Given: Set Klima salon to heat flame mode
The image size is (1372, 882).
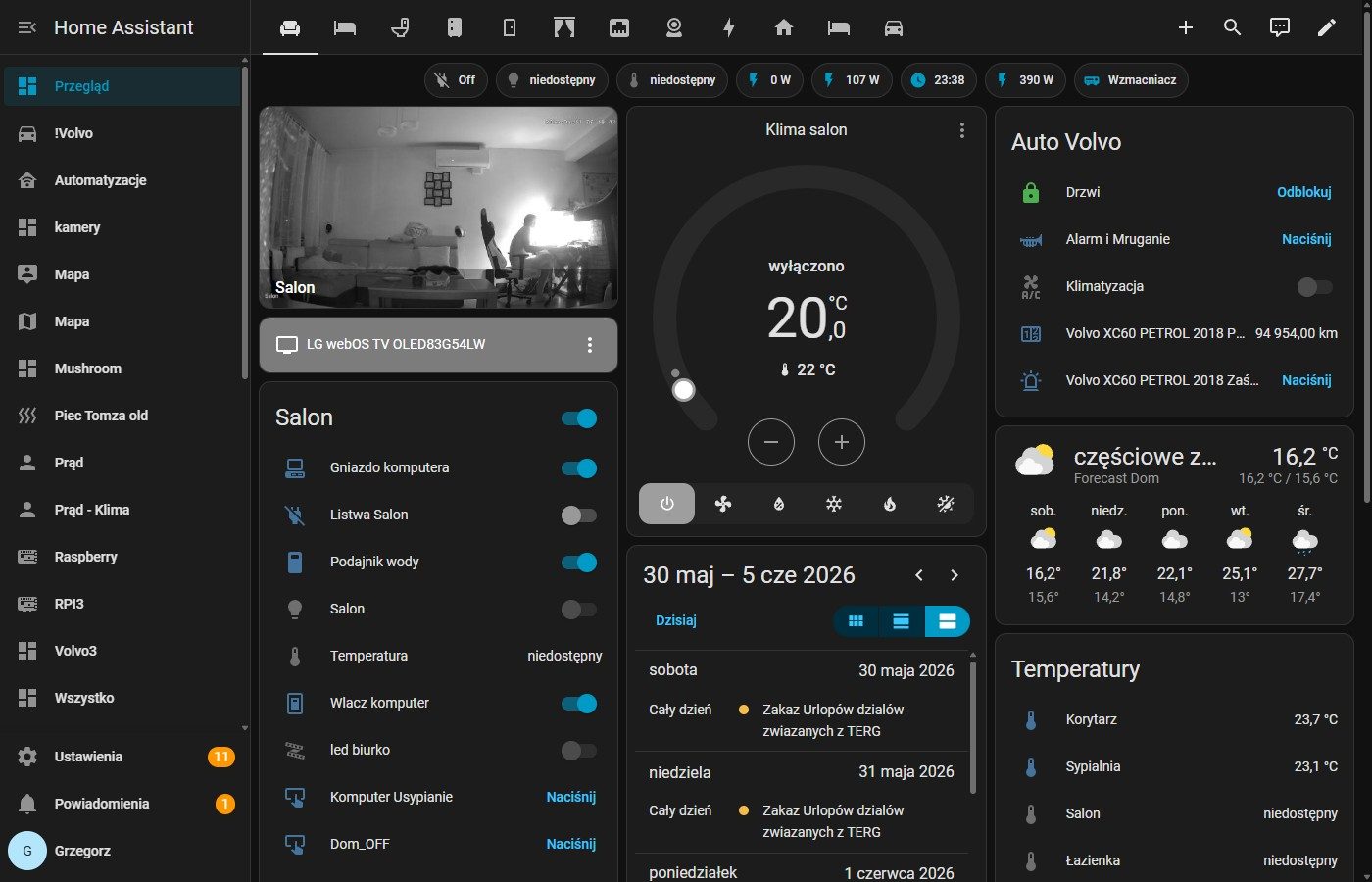Looking at the screenshot, I should pyautogui.click(x=890, y=504).
